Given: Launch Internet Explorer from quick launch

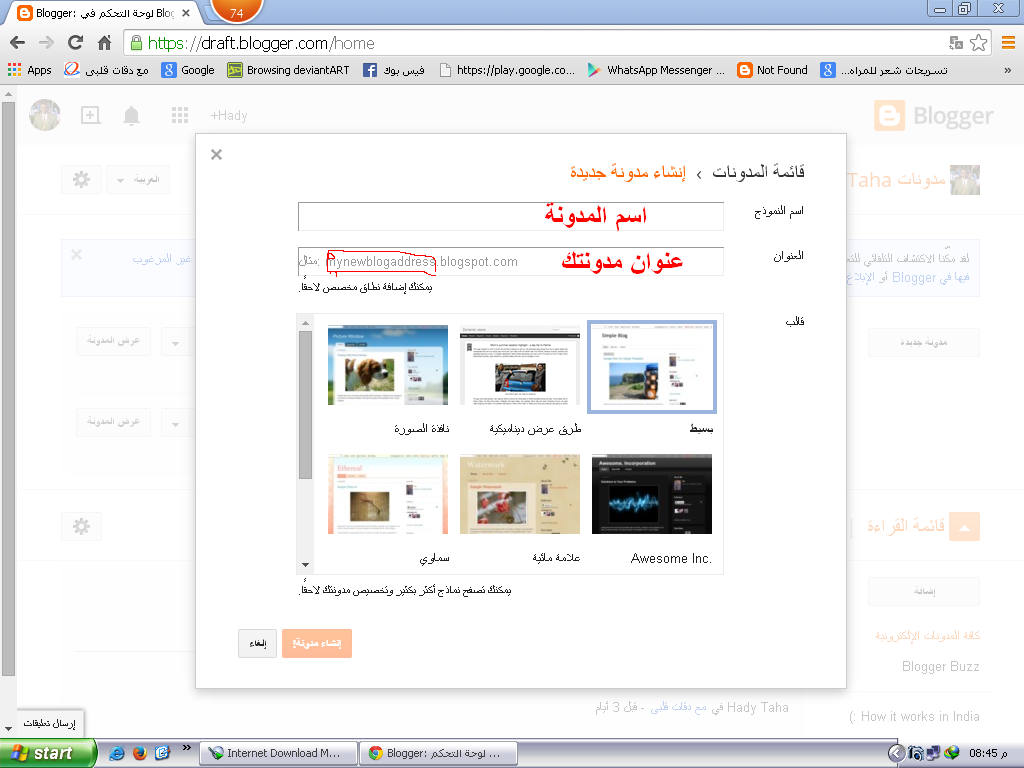Looking at the screenshot, I should point(116,753).
